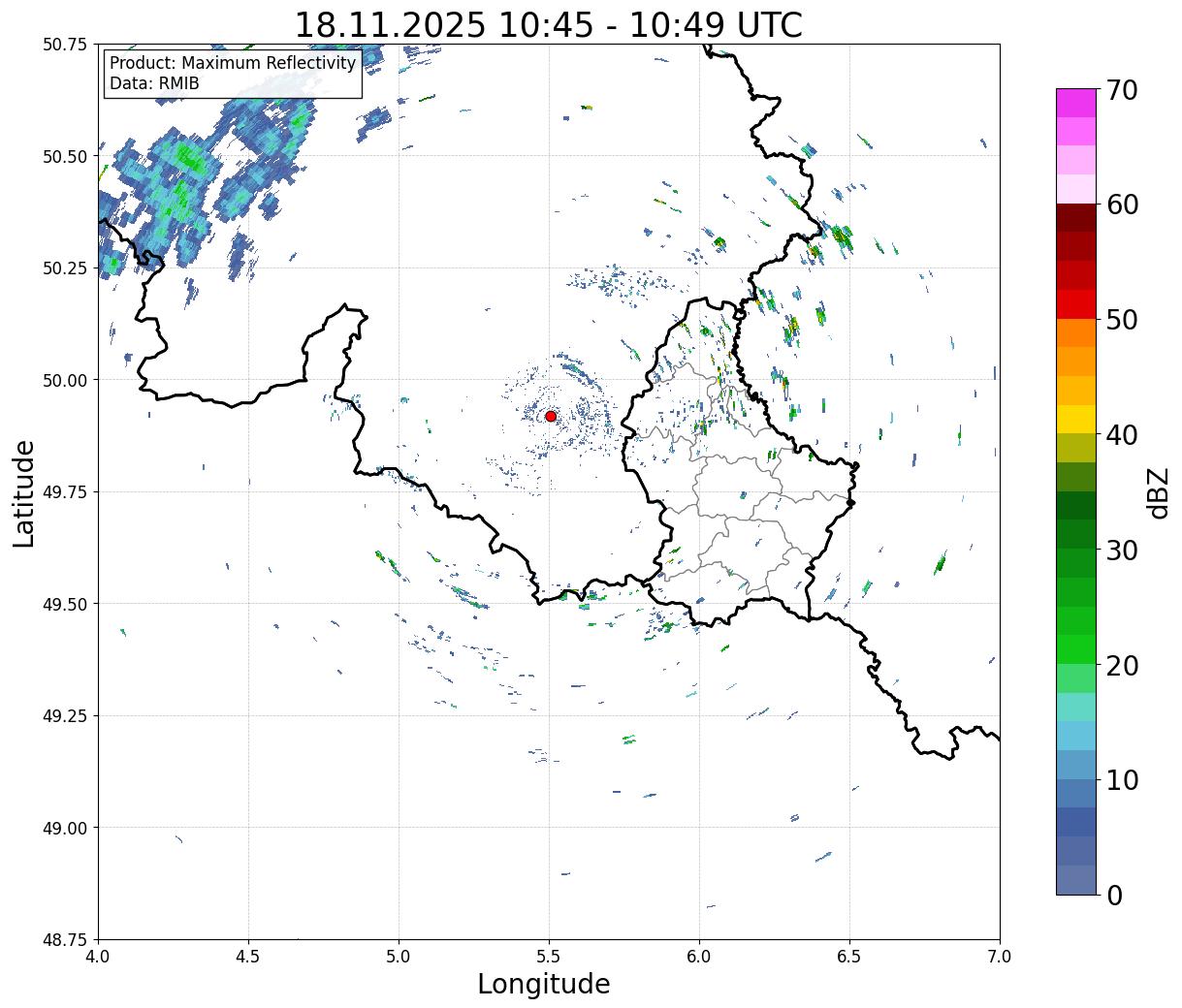Click latitude tick label 49.25
This screenshot has height=1008, width=1182.
pyautogui.click(x=65, y=715)
